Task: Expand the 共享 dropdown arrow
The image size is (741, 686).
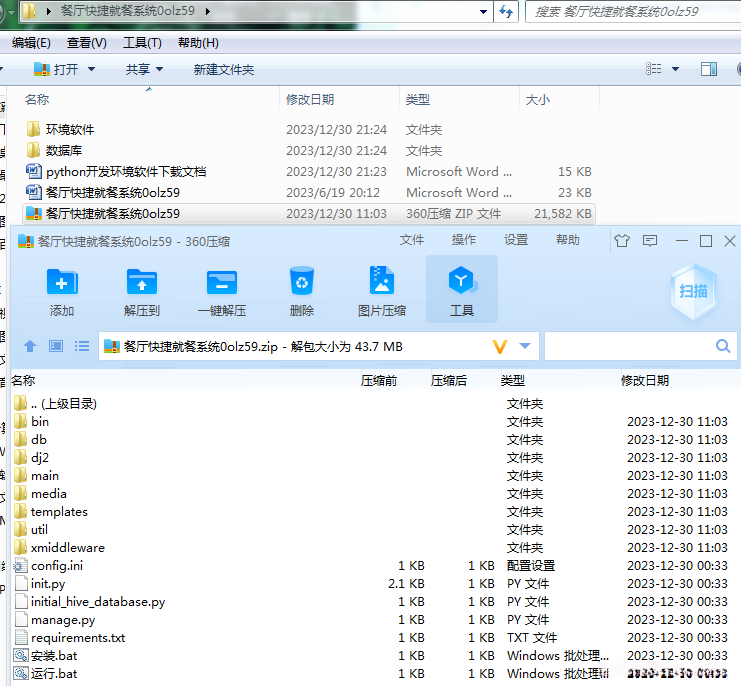Action: tap(160, 69)
